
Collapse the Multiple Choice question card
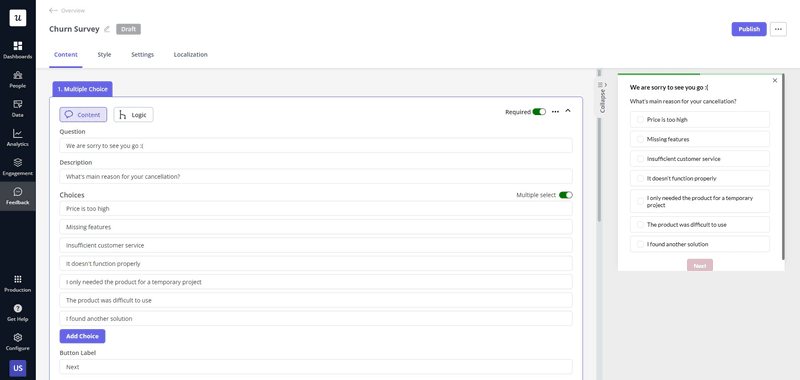[568, 111]
